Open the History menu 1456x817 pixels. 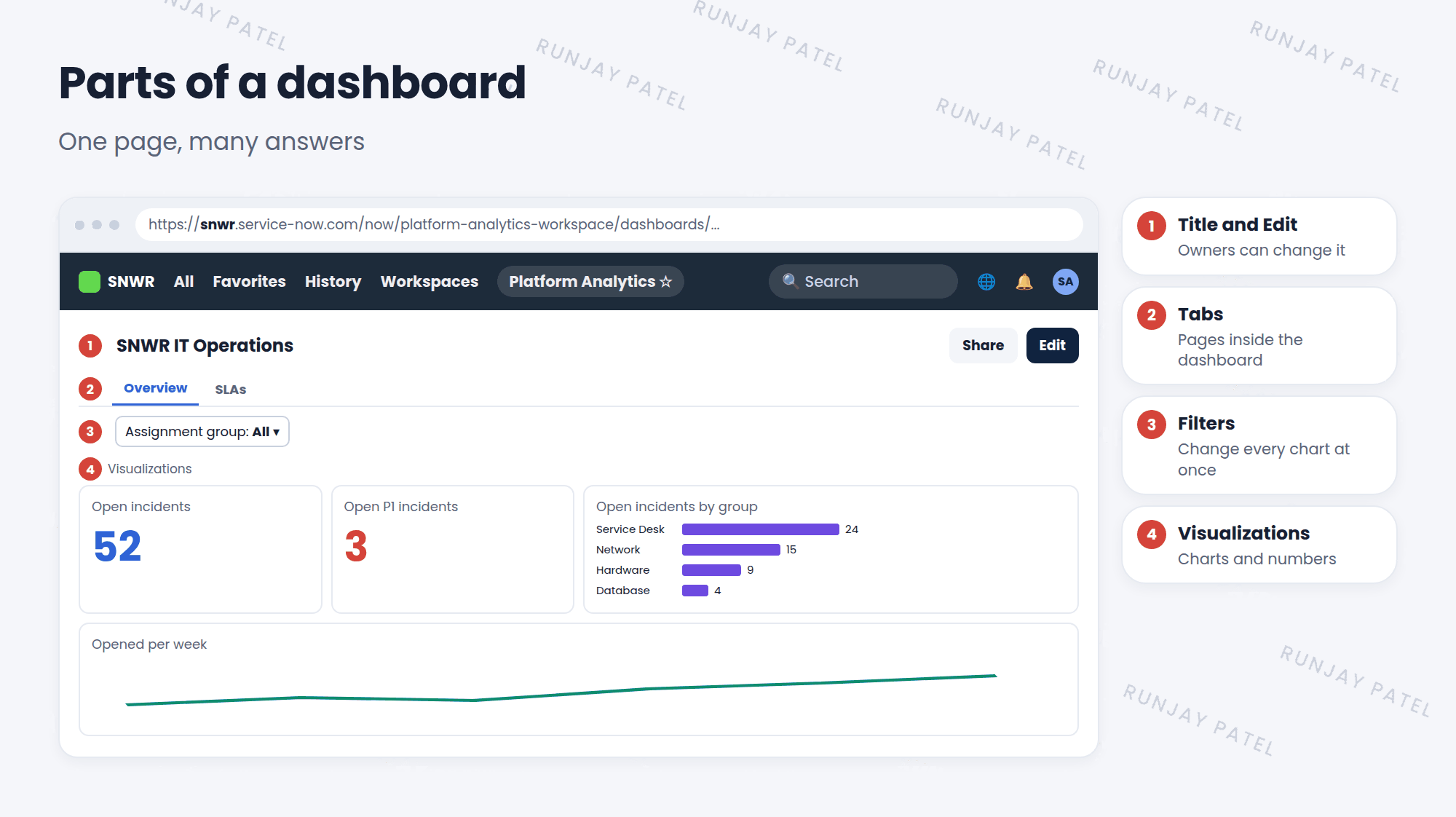333,282
